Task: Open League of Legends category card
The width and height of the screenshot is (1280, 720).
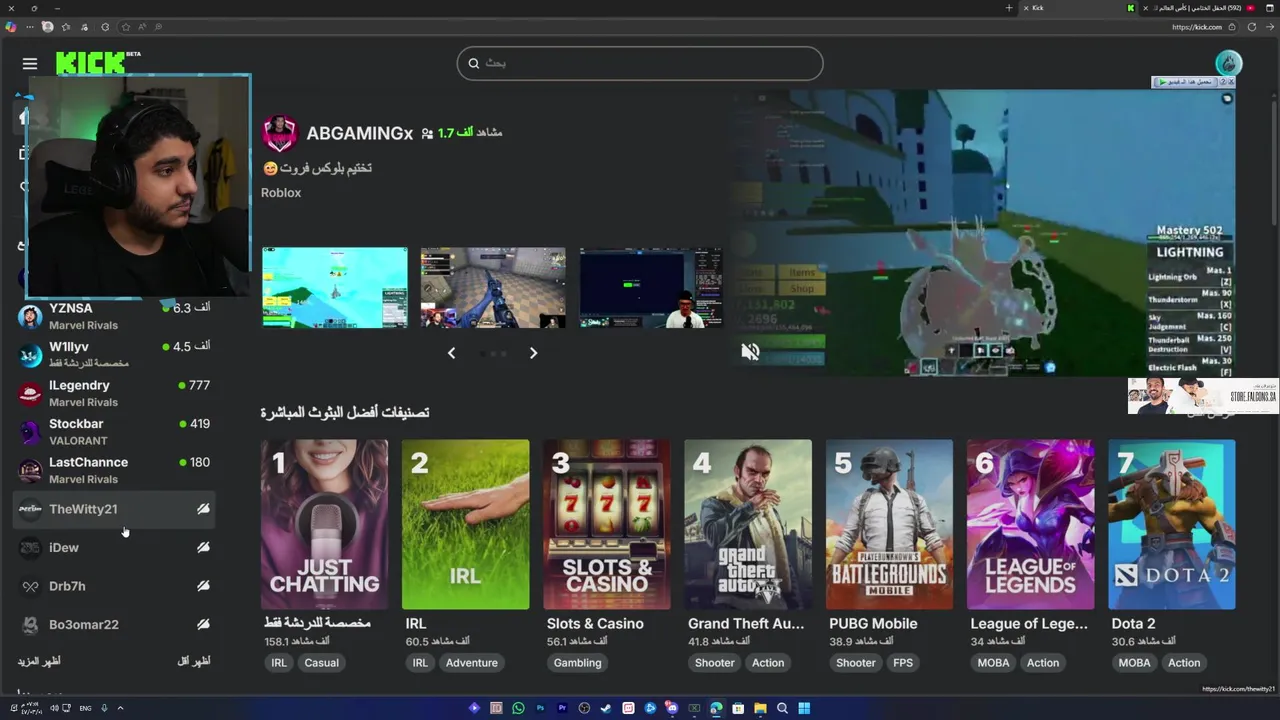Action: tap(1031, 524)
